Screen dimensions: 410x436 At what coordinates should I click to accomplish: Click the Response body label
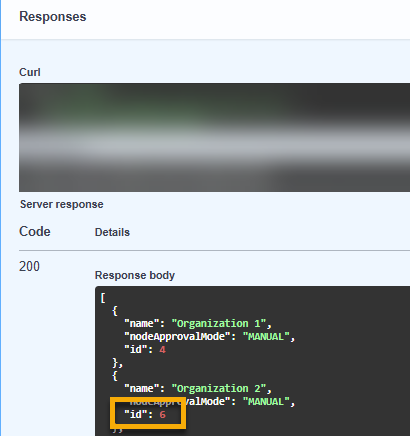[x=135, y=275]
